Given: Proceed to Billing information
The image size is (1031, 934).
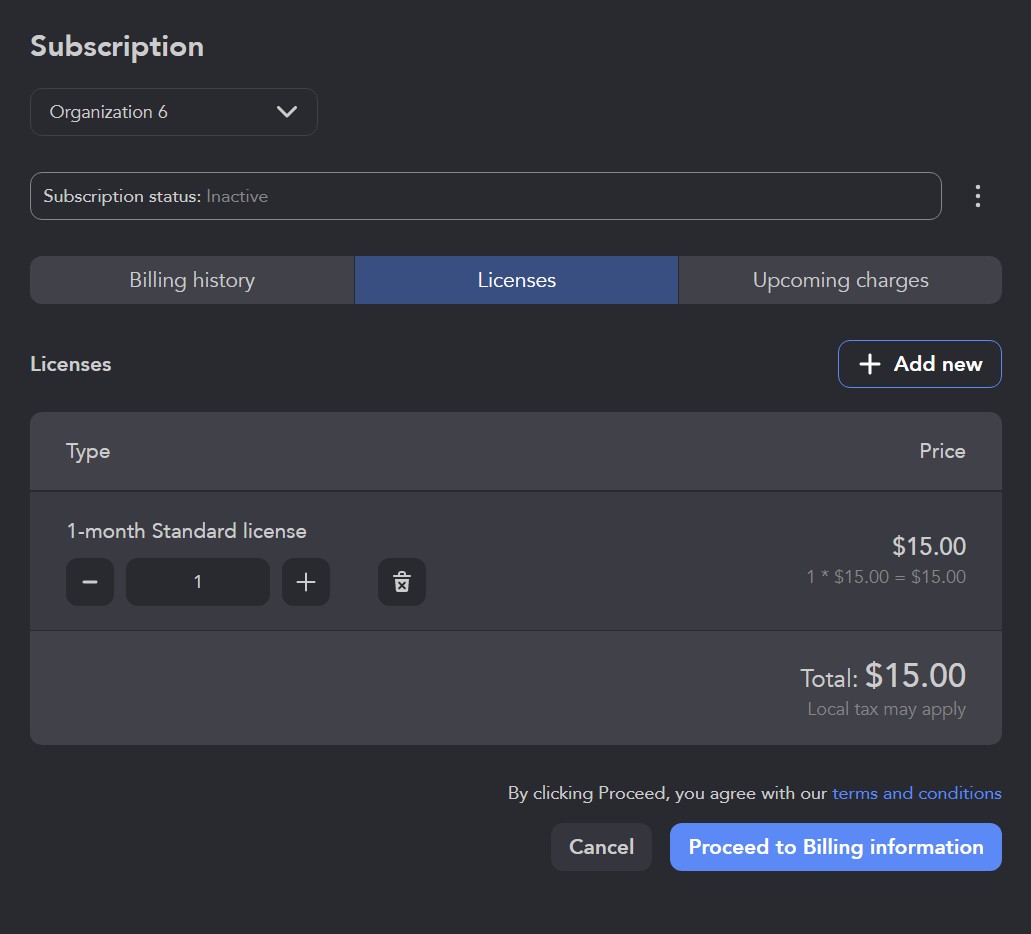Looking at the screenshot, I should click(x=835, y=847).
